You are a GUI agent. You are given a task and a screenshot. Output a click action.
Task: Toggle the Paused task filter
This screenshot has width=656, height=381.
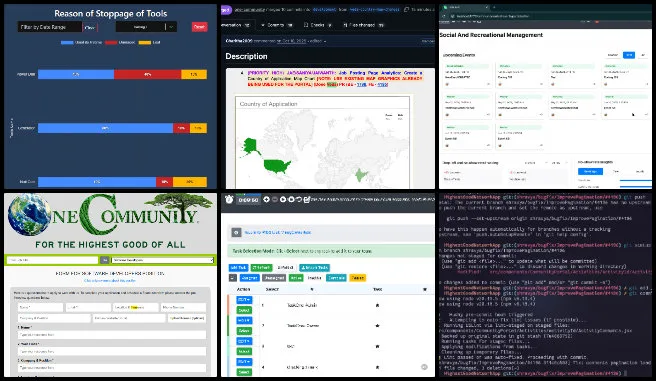click(x=357, y=278)
